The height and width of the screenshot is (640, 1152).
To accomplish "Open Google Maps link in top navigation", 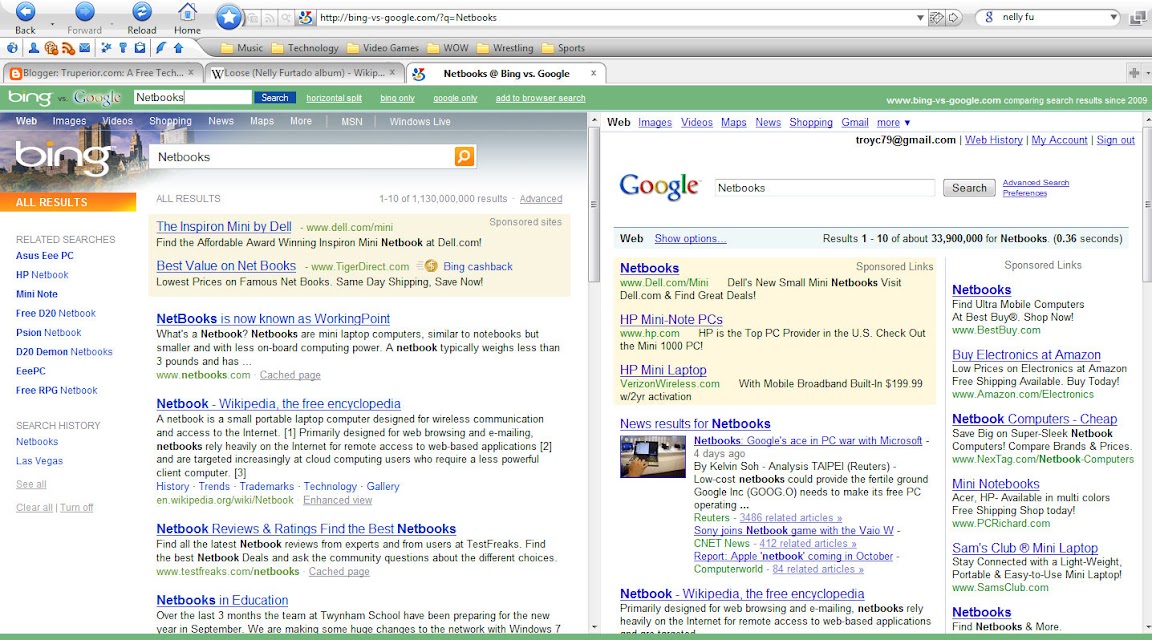I will coord(733,123).
